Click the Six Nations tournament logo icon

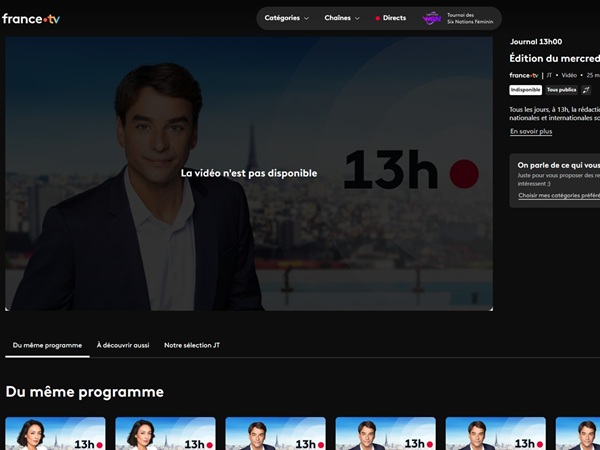pos(431,18)
